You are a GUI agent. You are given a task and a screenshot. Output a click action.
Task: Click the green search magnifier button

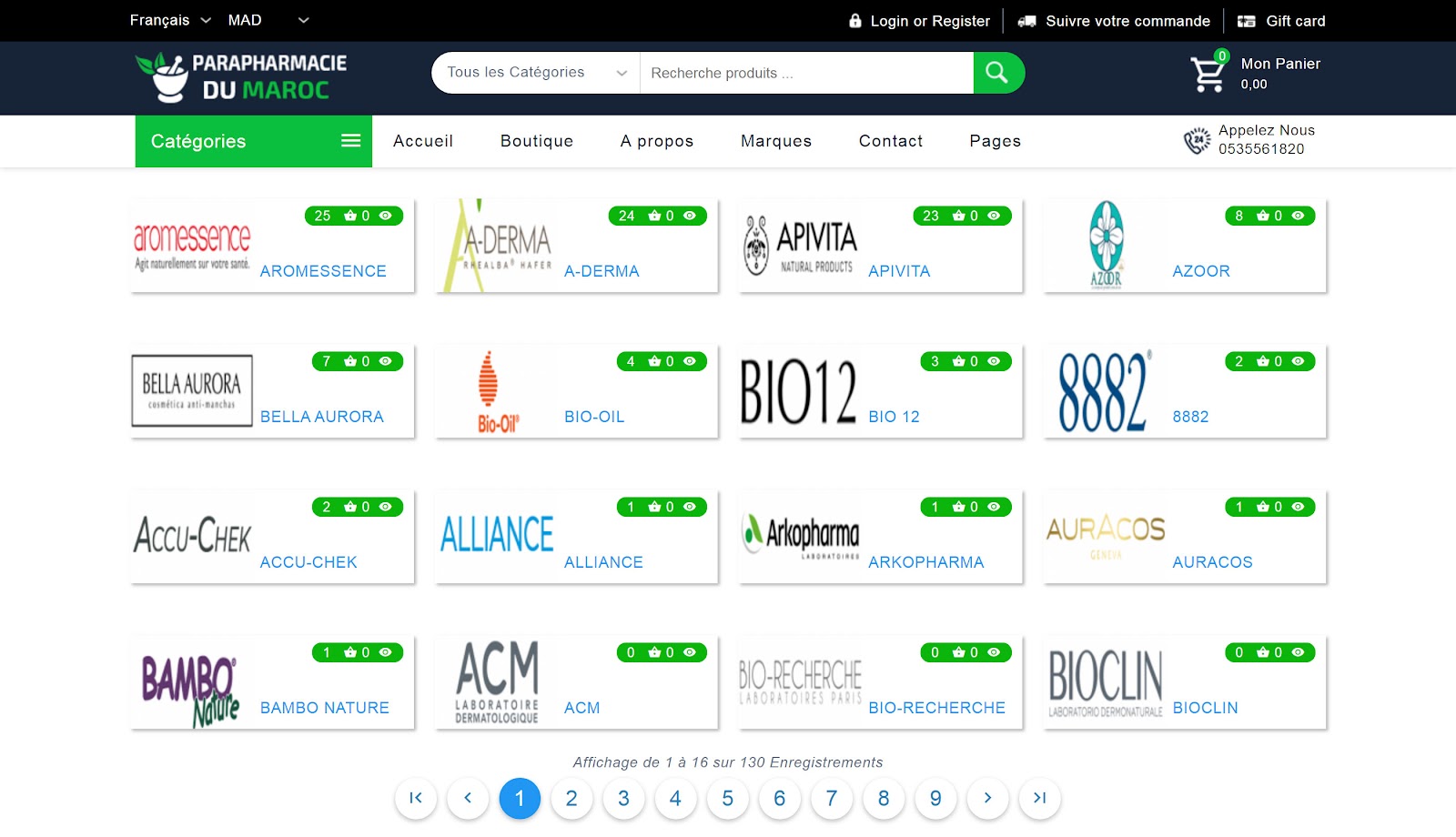point(998,73)
